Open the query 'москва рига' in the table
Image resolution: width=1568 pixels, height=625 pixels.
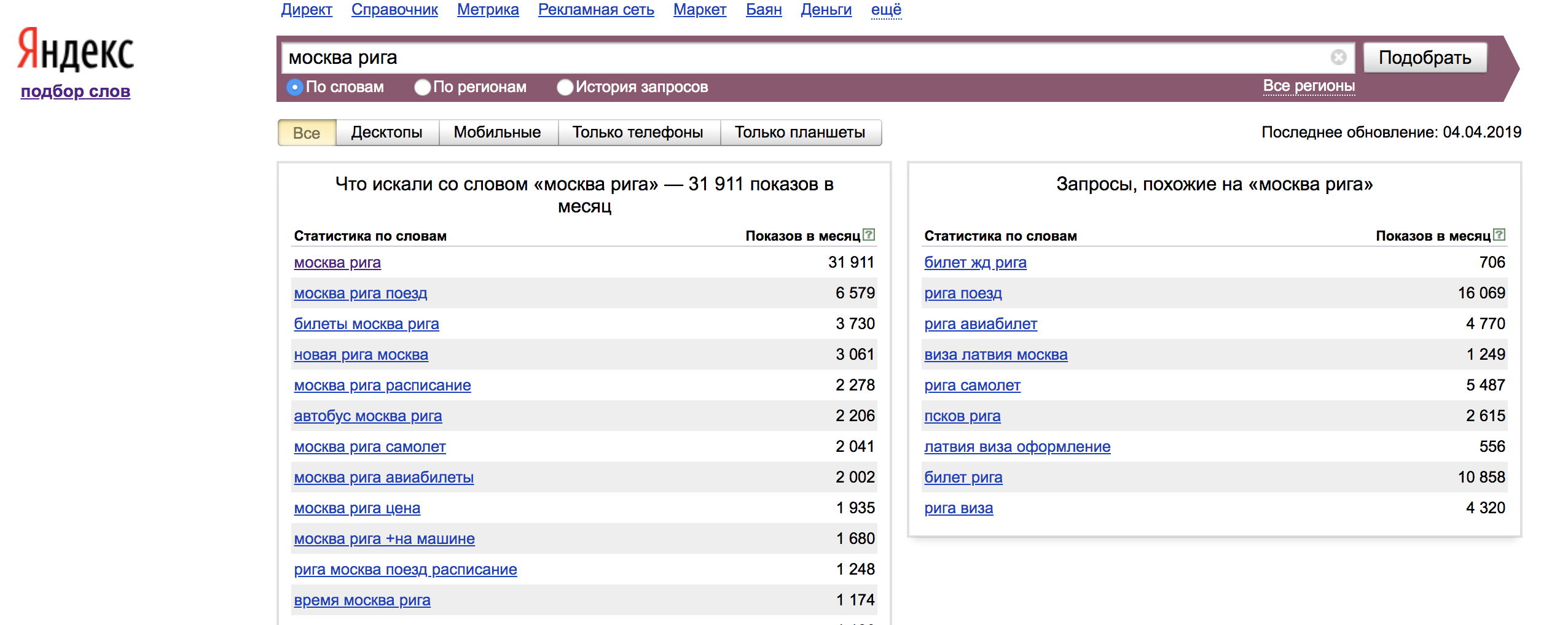point(337,263)
